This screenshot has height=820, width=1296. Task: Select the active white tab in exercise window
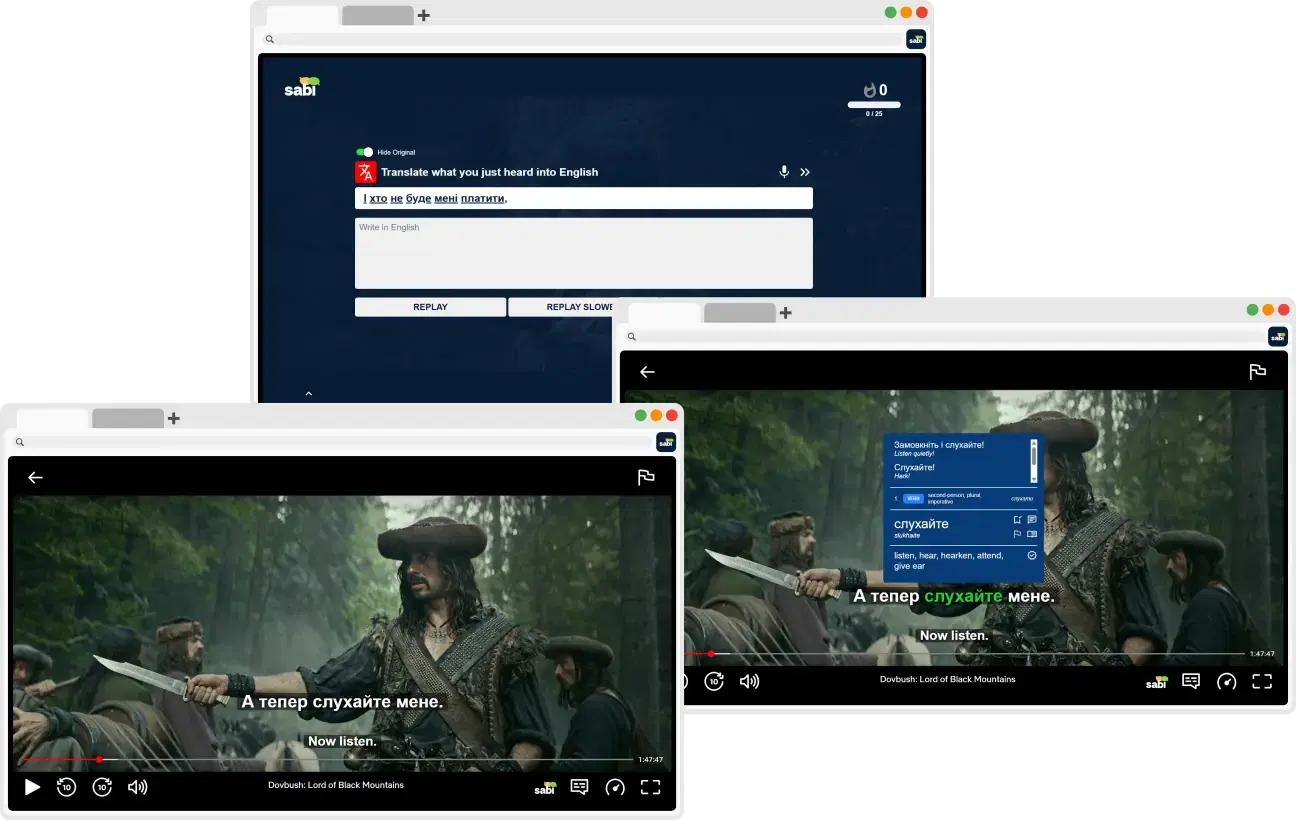tap(302, 16)
